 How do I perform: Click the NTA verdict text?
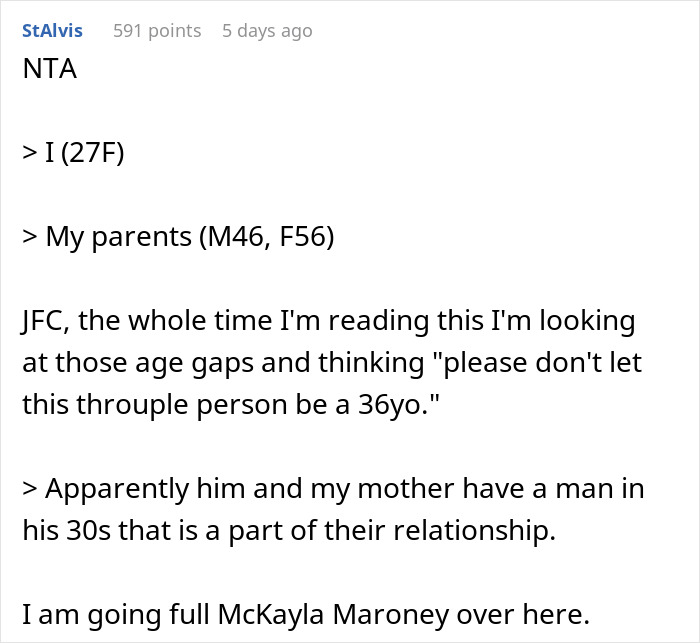pyautogui.click(x=50, y=69)
